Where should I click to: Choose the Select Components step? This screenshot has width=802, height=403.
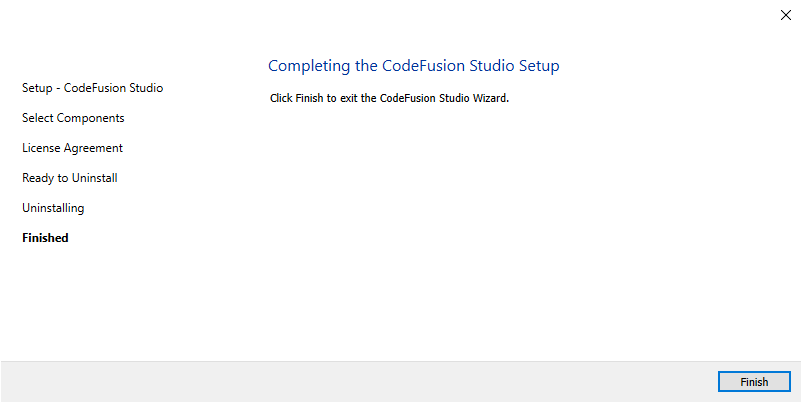point(73,118)
